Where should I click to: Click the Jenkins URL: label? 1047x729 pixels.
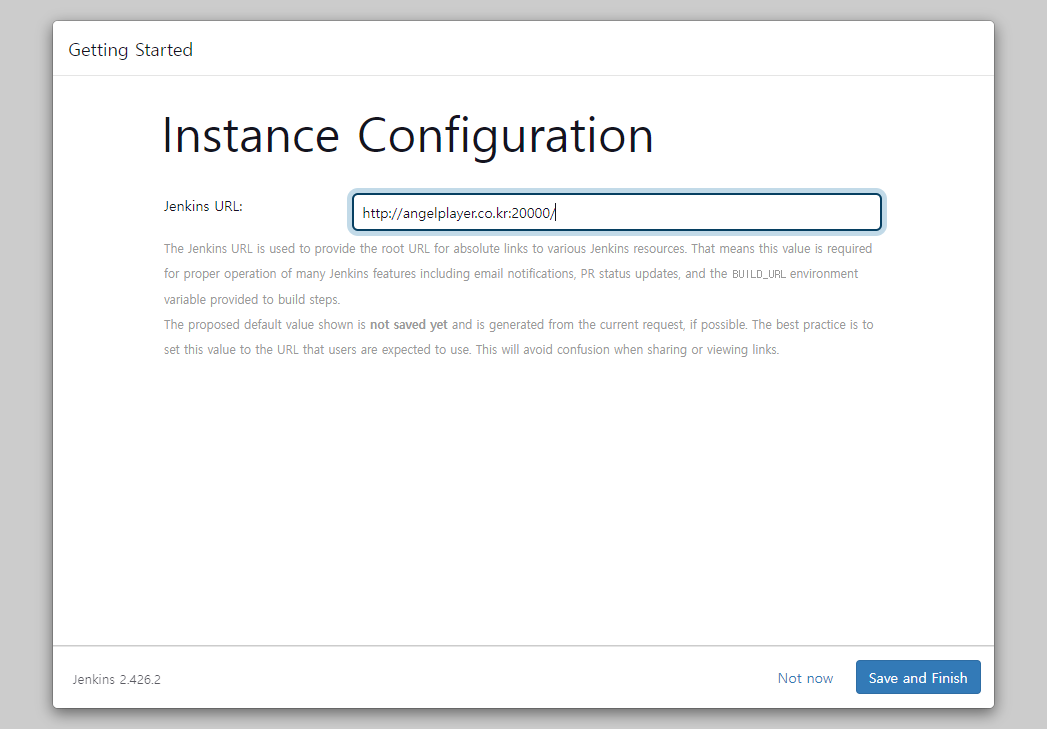point(203,206)
